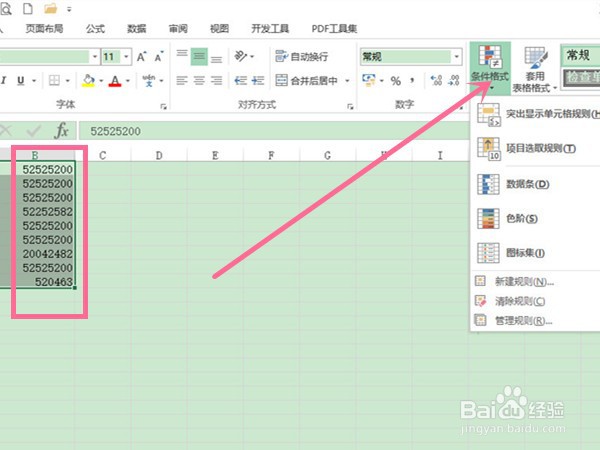
Task: Expand Merge & Center dropdown arrow
Action: click(x=347, y=80)
